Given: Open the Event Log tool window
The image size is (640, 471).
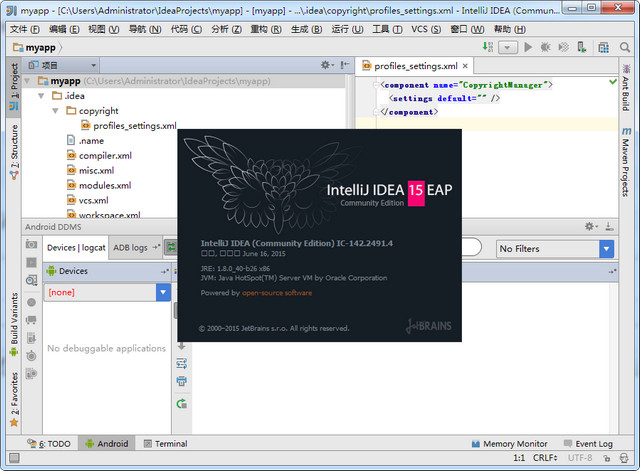Looking at the screenshot, I should tap(588, 444).
